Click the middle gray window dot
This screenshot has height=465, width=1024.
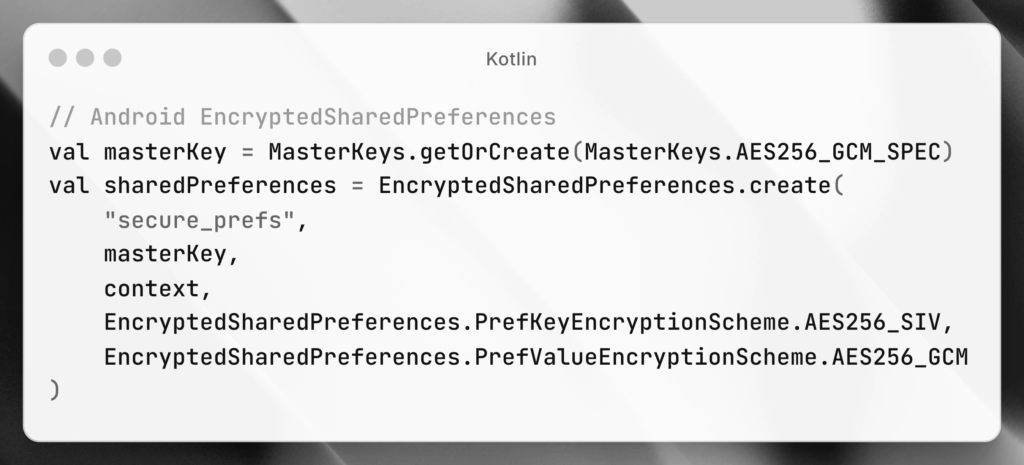click(x=85, y=58)
